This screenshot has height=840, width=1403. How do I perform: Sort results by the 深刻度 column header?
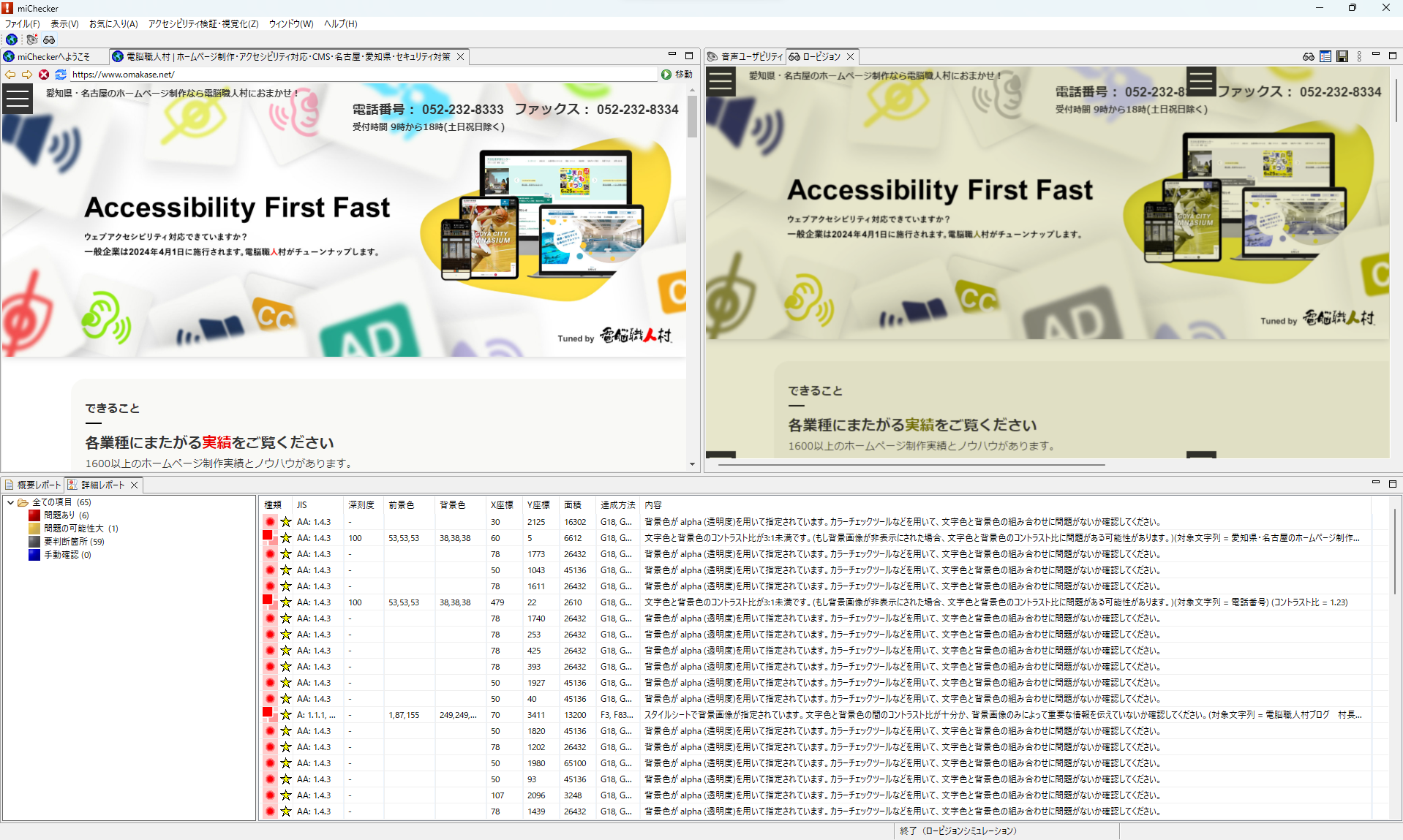point(361,505)
